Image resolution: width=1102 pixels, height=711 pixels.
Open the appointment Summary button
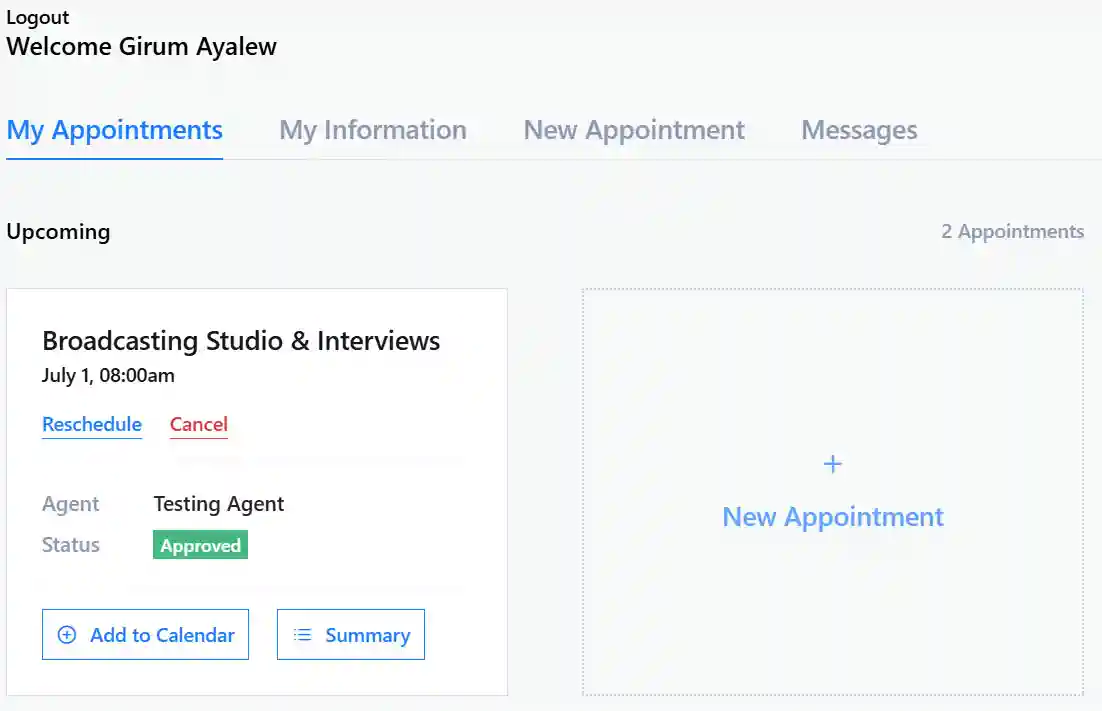[x=351, y=635]
